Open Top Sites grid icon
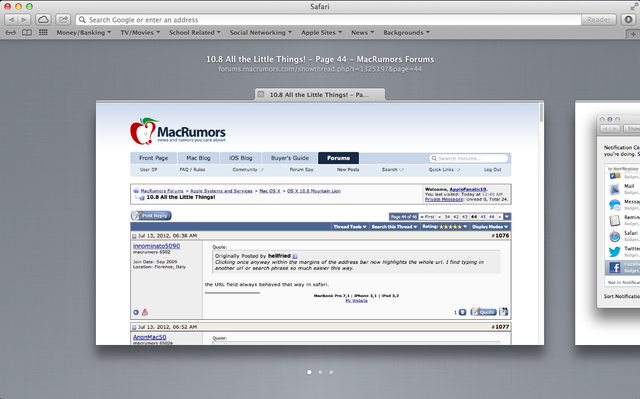 (x=43, y=32)
